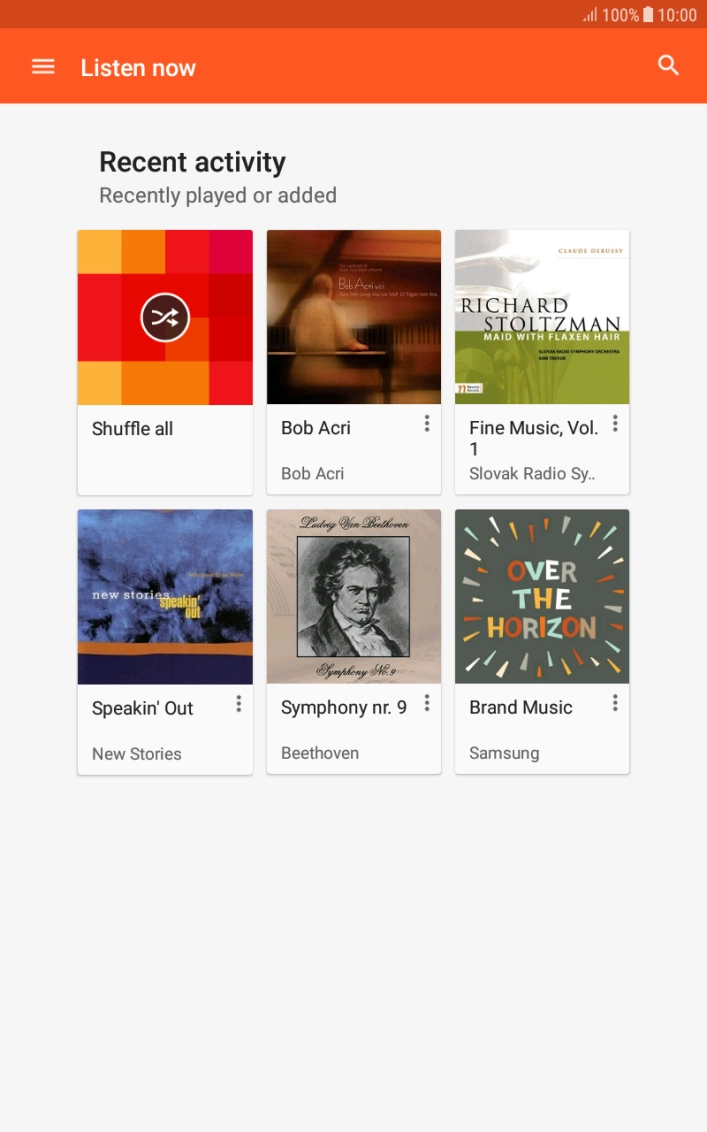Open Fine Music, Vol. 1 options menu
Screen dimensions: 707x1132
[615, 424]
